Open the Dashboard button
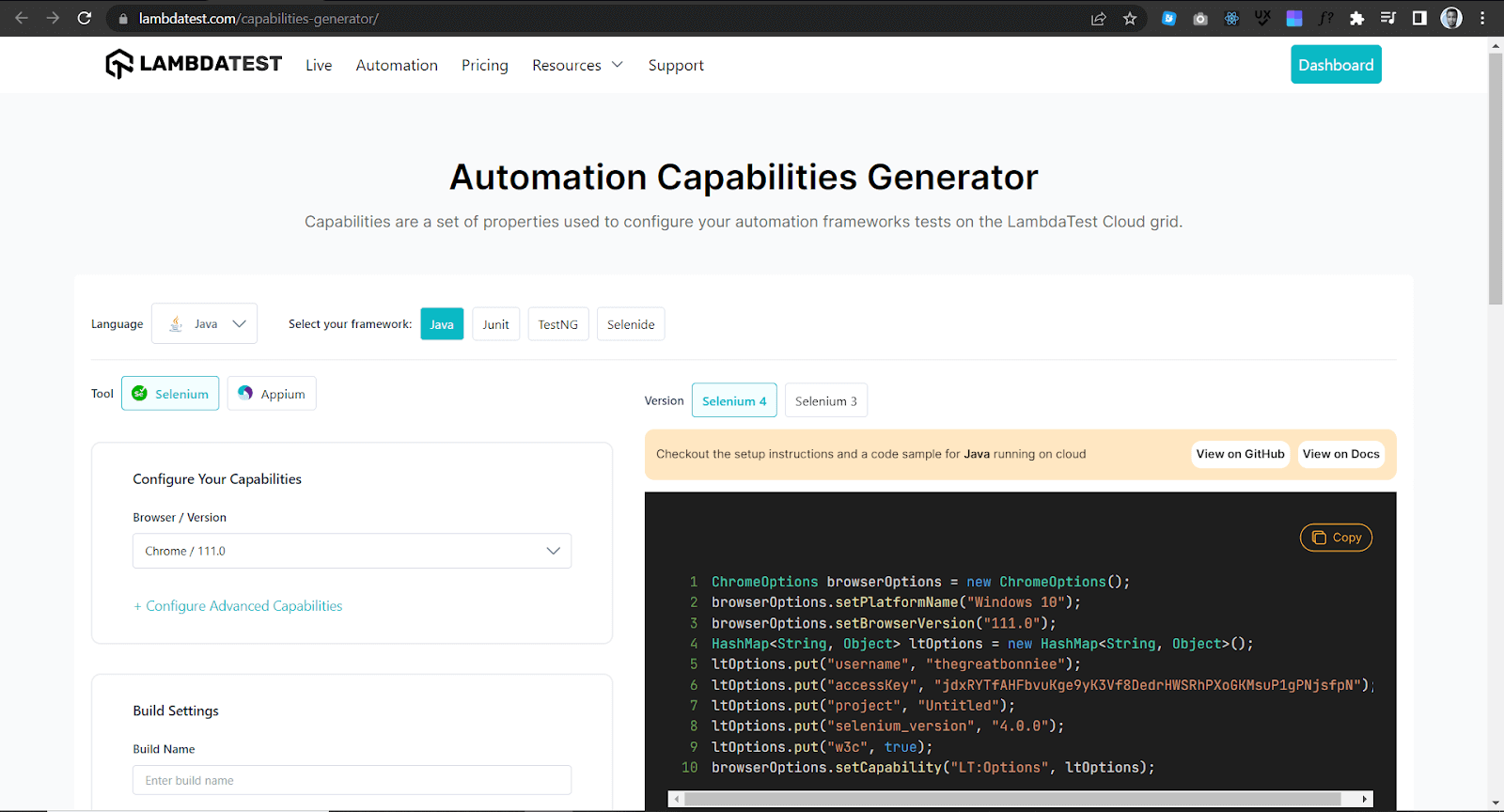The width and height of the screenshot is (1504, 812). 1336,65
